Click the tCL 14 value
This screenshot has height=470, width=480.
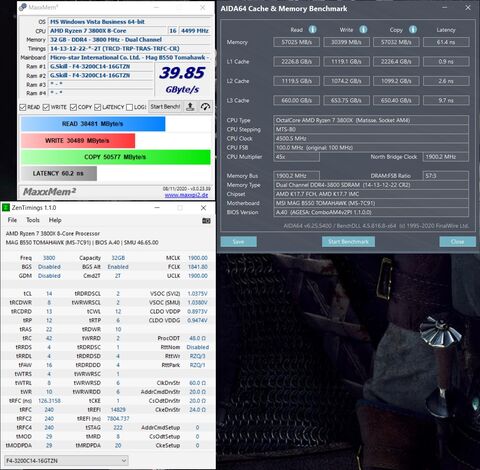[49, 294]
